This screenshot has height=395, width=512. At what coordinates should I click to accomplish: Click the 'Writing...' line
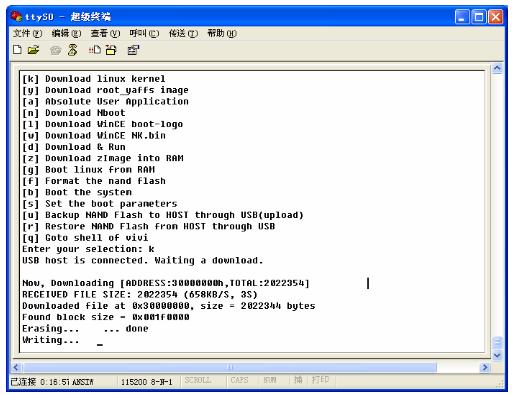tap(51, 340)
